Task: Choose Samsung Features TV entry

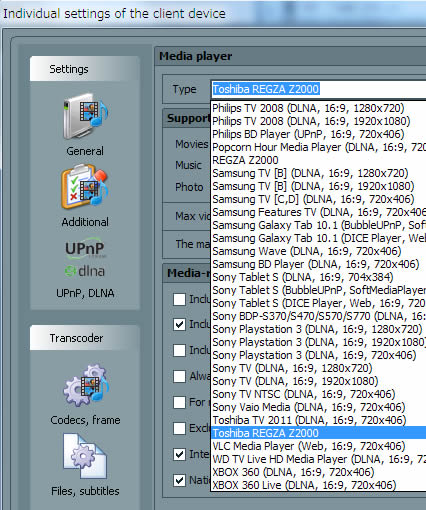Action: click(319, 212)
